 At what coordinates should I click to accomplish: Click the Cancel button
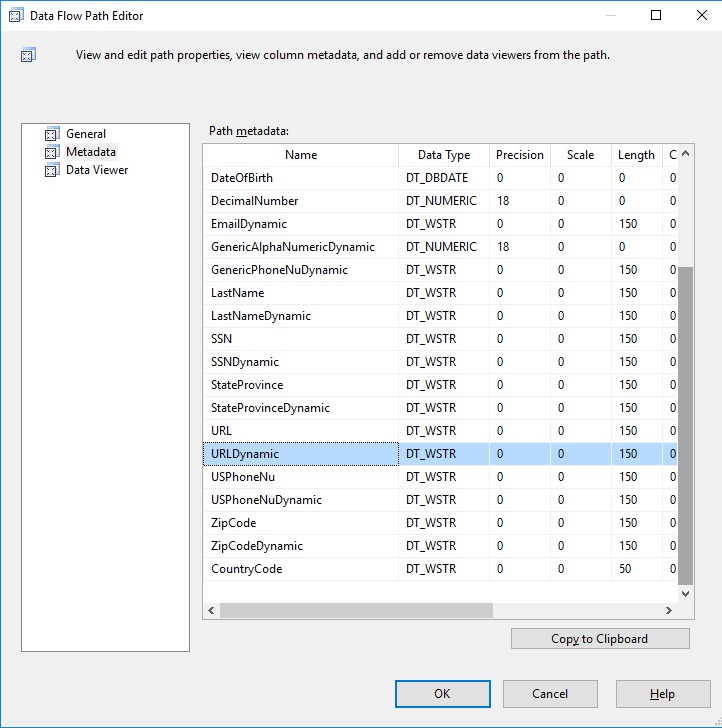click(550, 694)
